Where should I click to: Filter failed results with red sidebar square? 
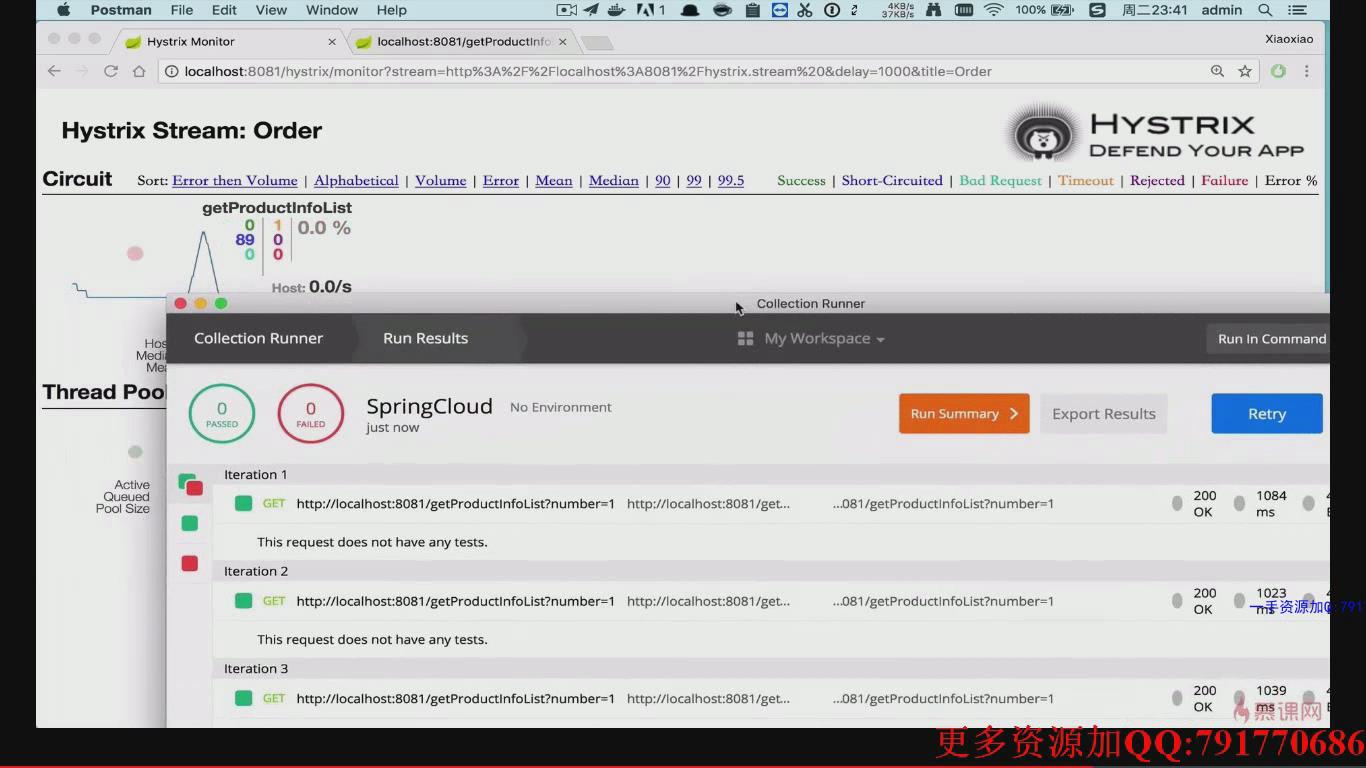tap(189, 564)
